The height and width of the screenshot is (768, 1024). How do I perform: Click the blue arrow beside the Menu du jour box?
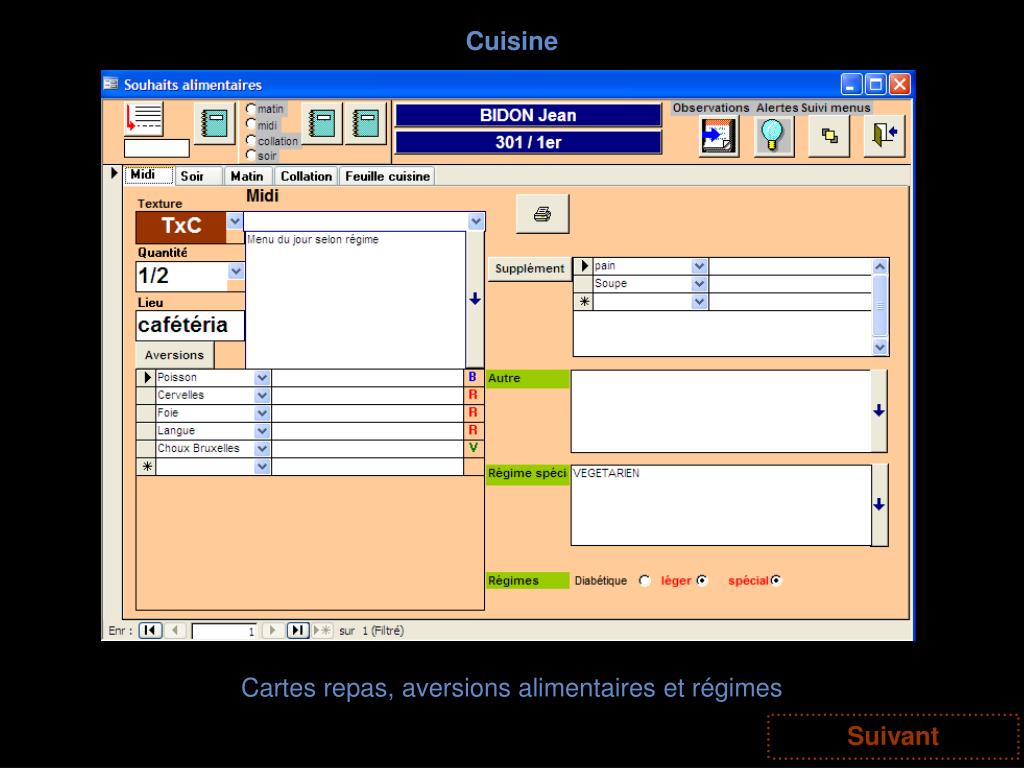coord(475,299)
